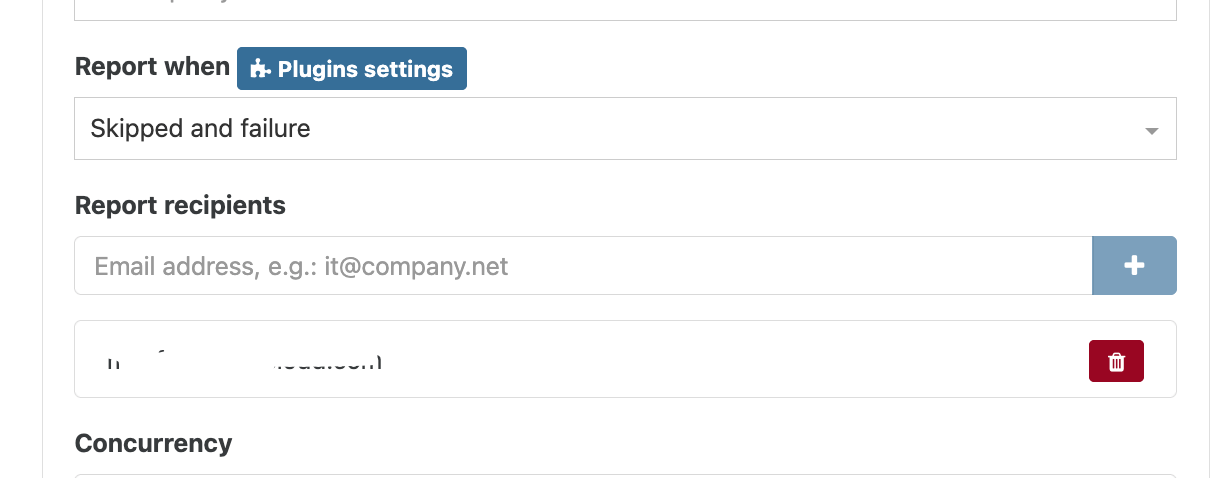1214x478 pixels.
Task: Click the it@company.net placeholder text
Action: click(x=416, y=266)
